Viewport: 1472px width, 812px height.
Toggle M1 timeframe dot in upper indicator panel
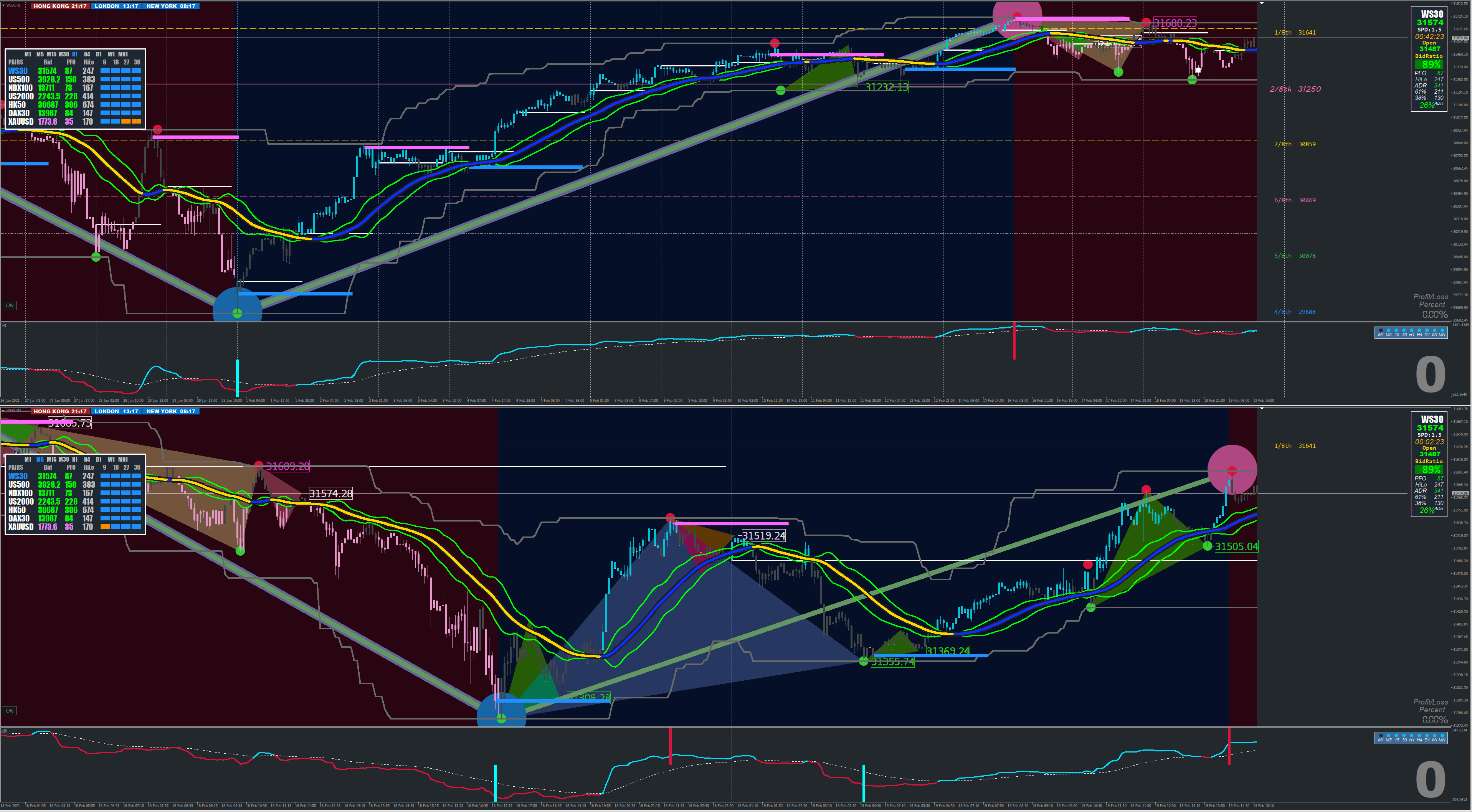point(1381,330)
